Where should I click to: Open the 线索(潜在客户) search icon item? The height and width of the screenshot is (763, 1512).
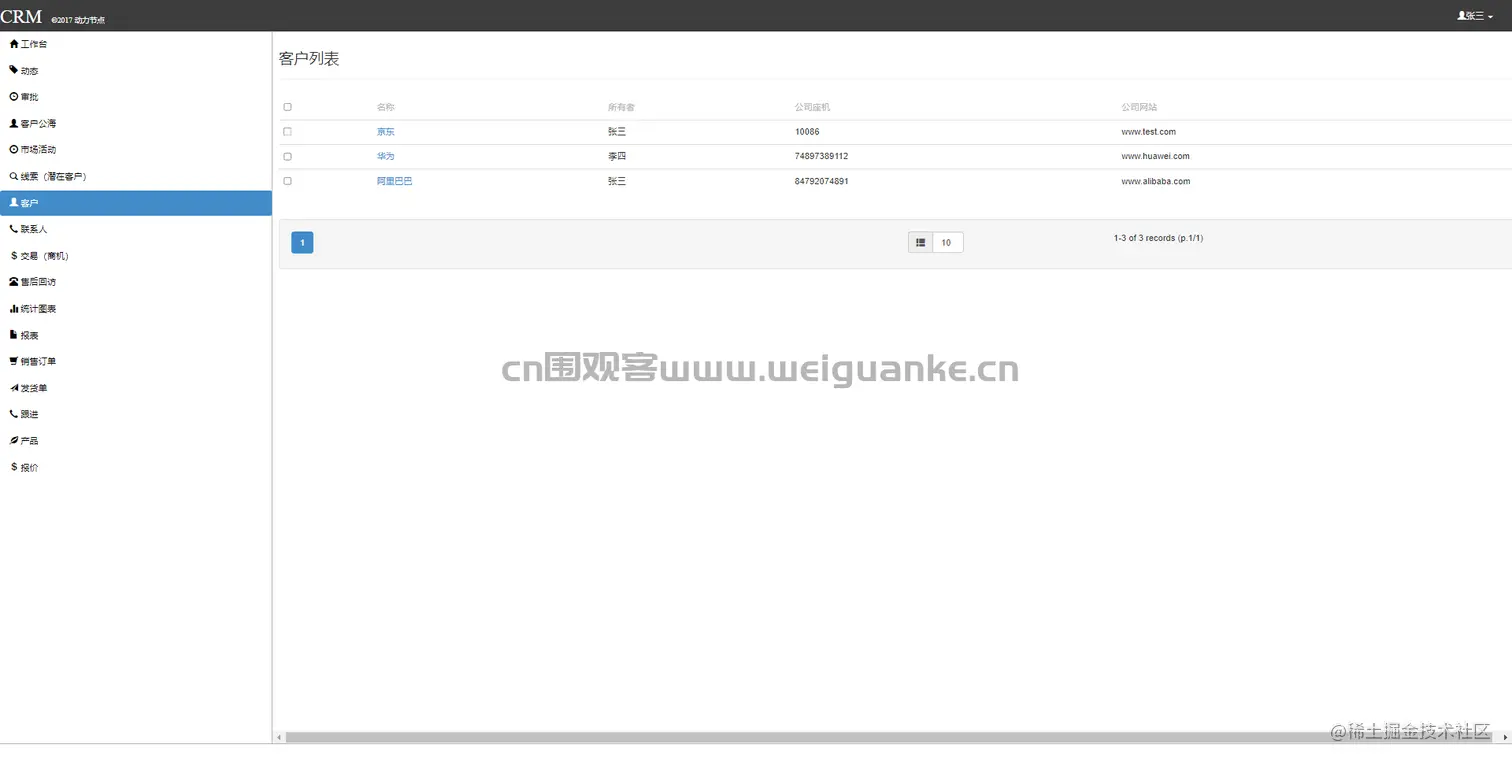[48, 176]
